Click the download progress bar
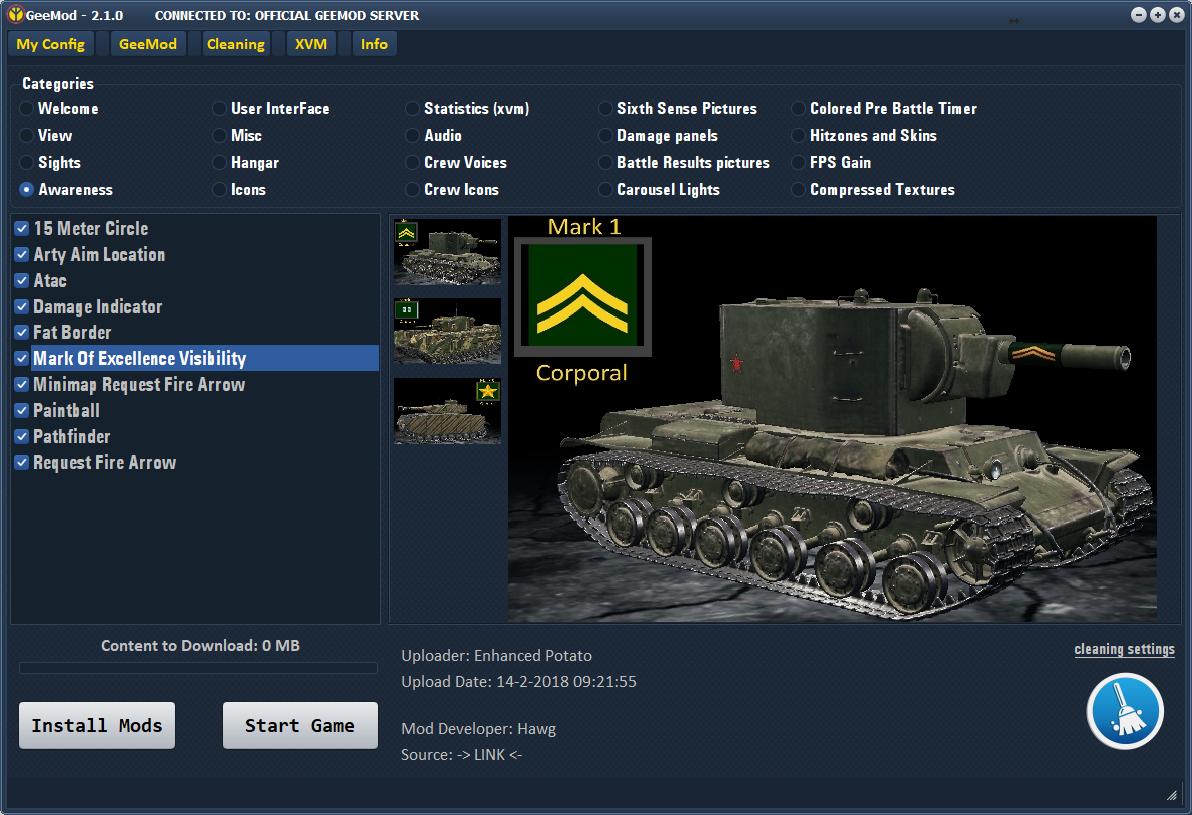This screenshot has height=815, width=1192. click(198, 668)
